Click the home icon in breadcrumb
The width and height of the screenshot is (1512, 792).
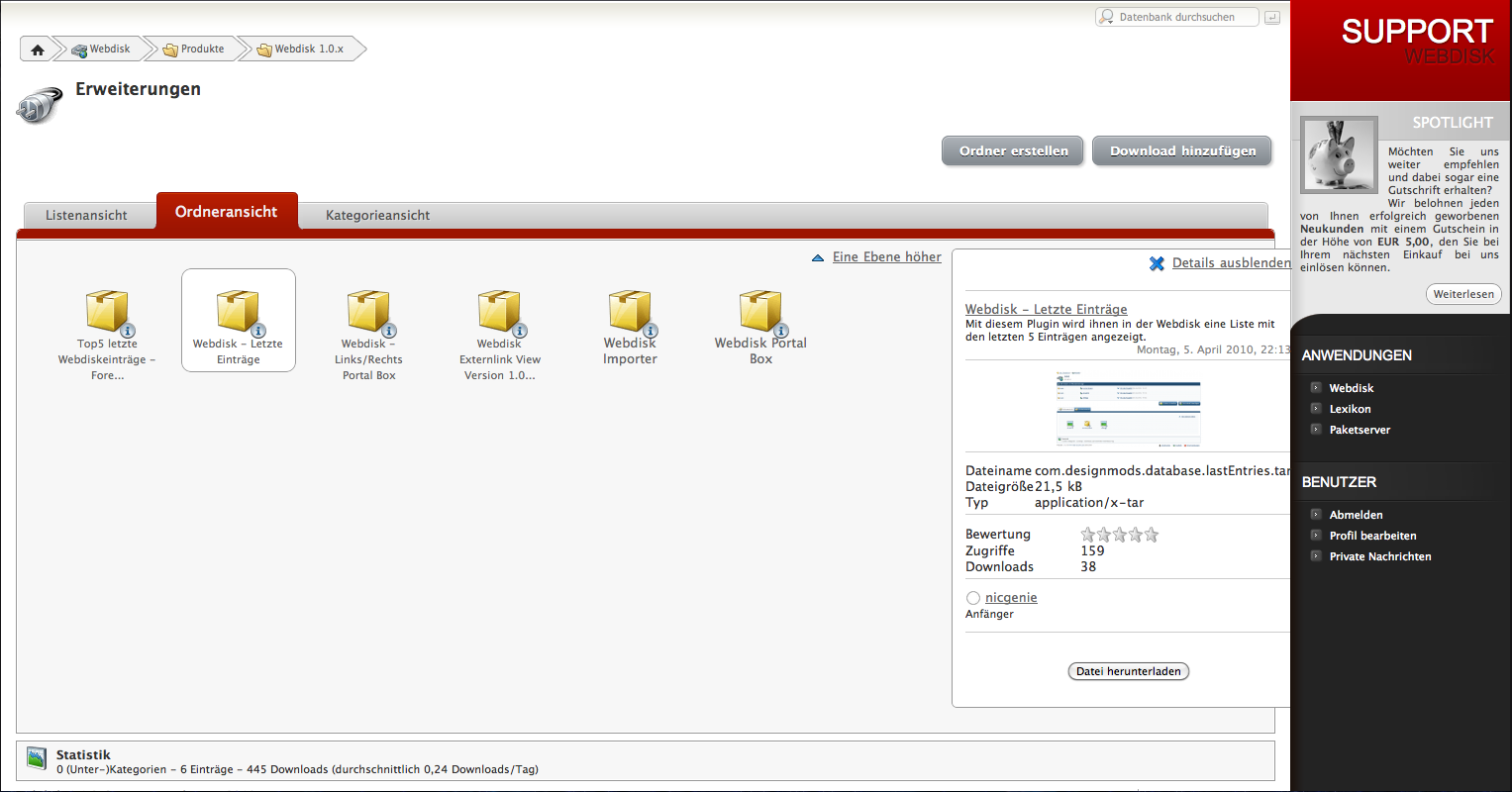pyautogui.click(x=38, y=49)
